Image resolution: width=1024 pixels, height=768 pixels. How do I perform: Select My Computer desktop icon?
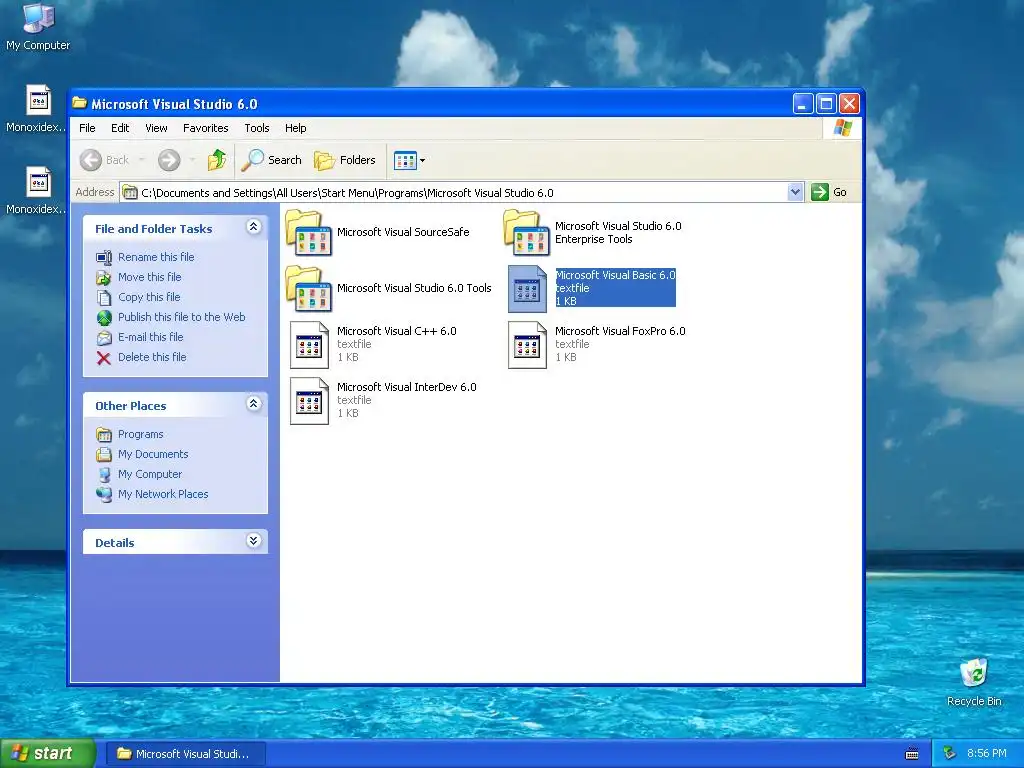coord(38,27)
